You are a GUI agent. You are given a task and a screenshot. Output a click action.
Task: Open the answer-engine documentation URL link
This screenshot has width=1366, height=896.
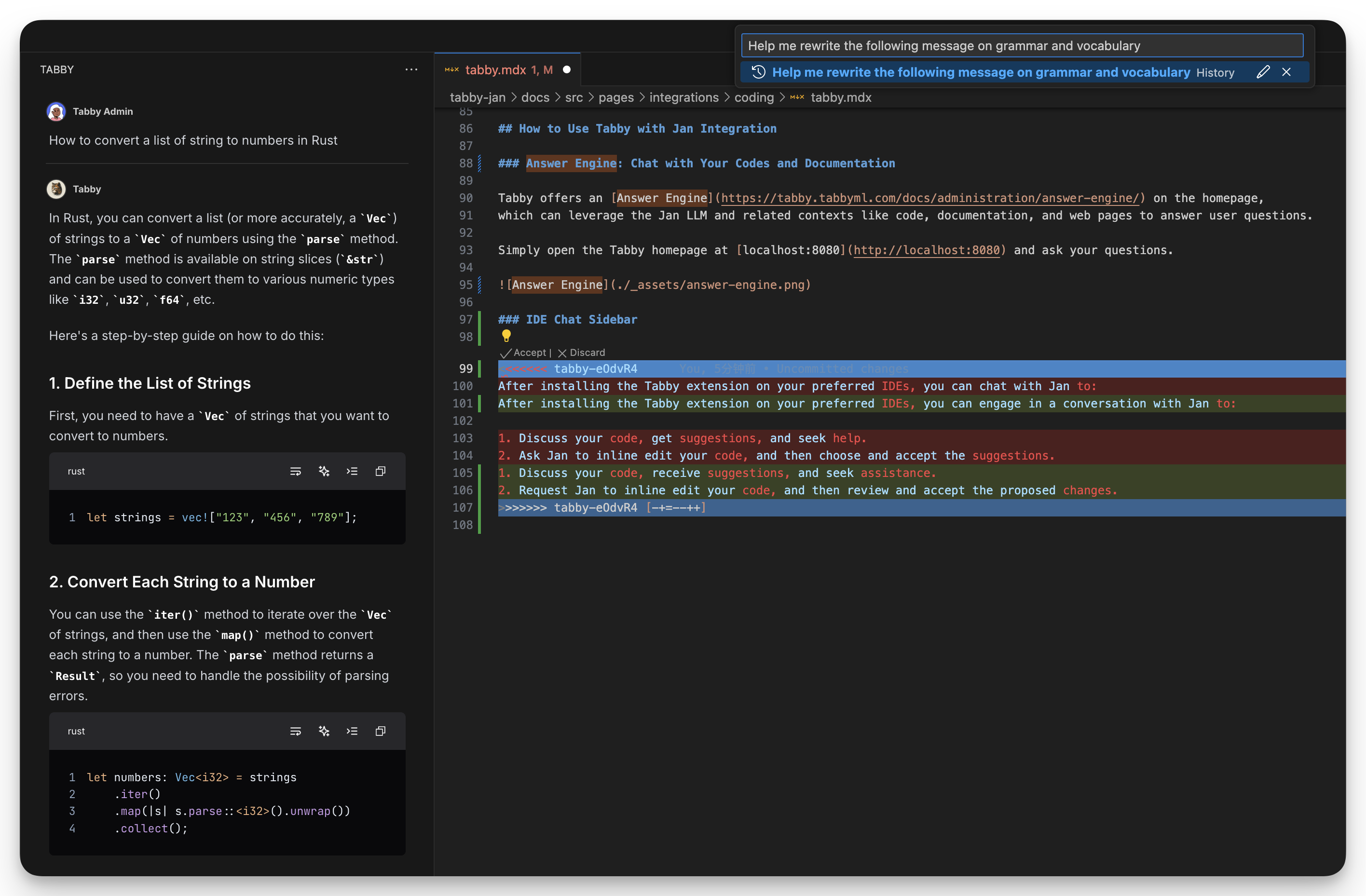tap(930, 198)
